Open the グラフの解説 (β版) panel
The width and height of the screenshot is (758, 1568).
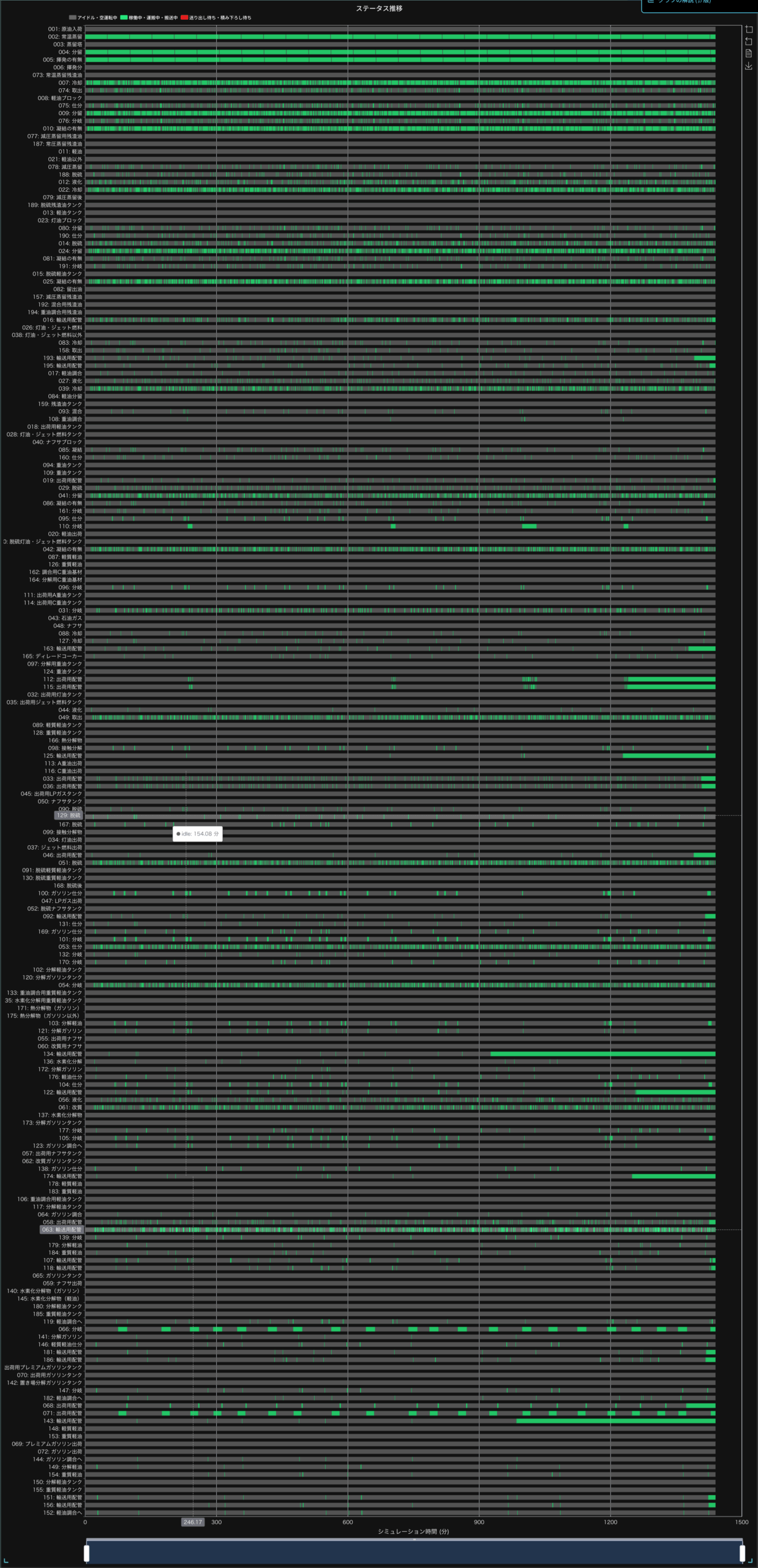(x=685, y=2)
